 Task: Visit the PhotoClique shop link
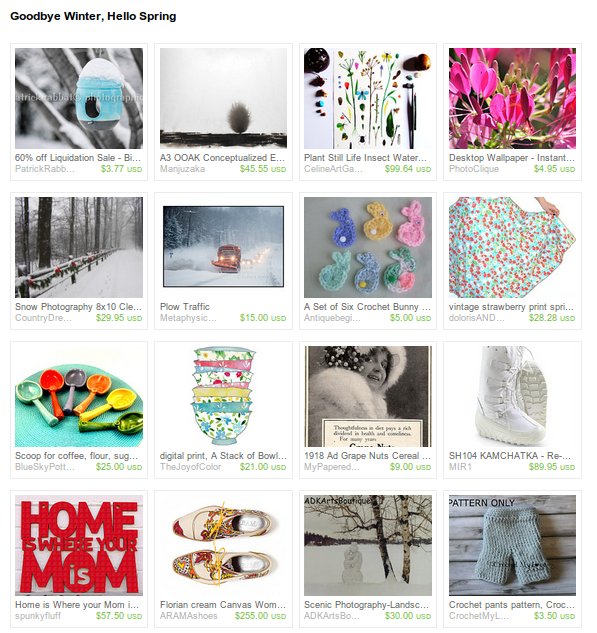tap(474, 169)
